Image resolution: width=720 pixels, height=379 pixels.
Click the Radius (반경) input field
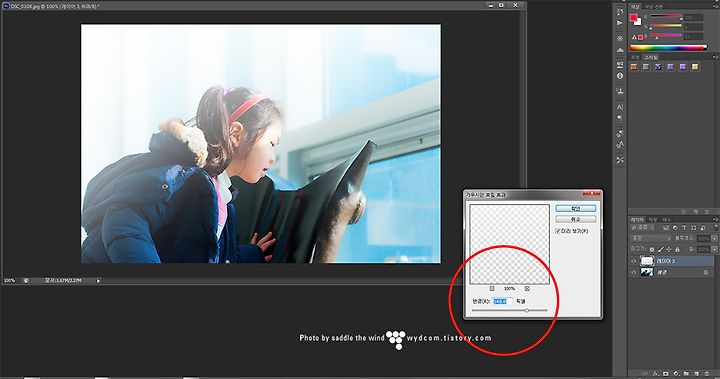(502, 301)
